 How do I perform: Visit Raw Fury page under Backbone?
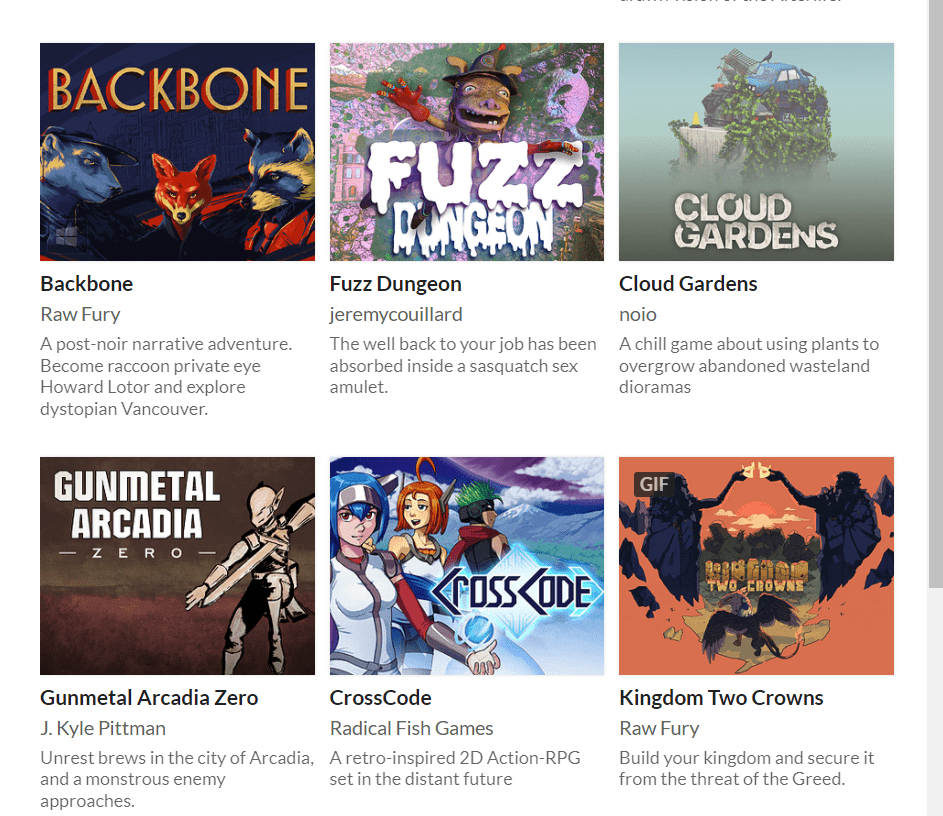point(80,314)
